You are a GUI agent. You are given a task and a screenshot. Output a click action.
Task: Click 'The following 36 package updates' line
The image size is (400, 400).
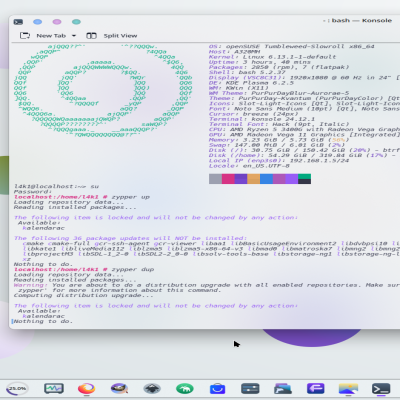click(x=130, y=238)
